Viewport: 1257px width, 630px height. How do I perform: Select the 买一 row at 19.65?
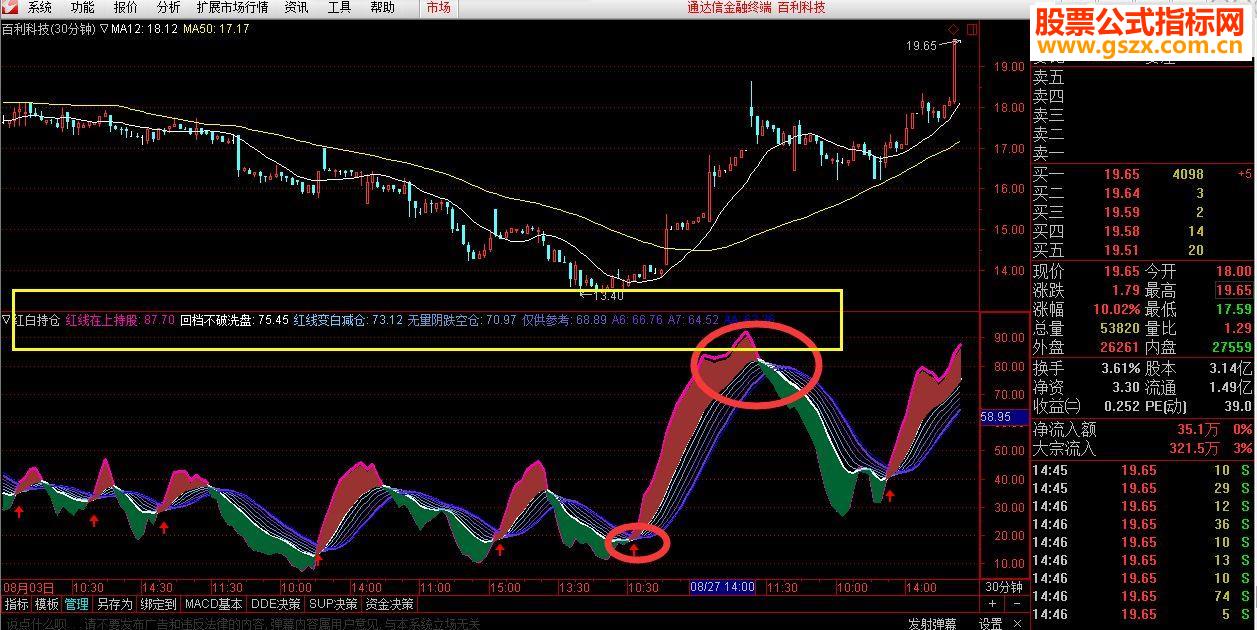point(1144,174)
